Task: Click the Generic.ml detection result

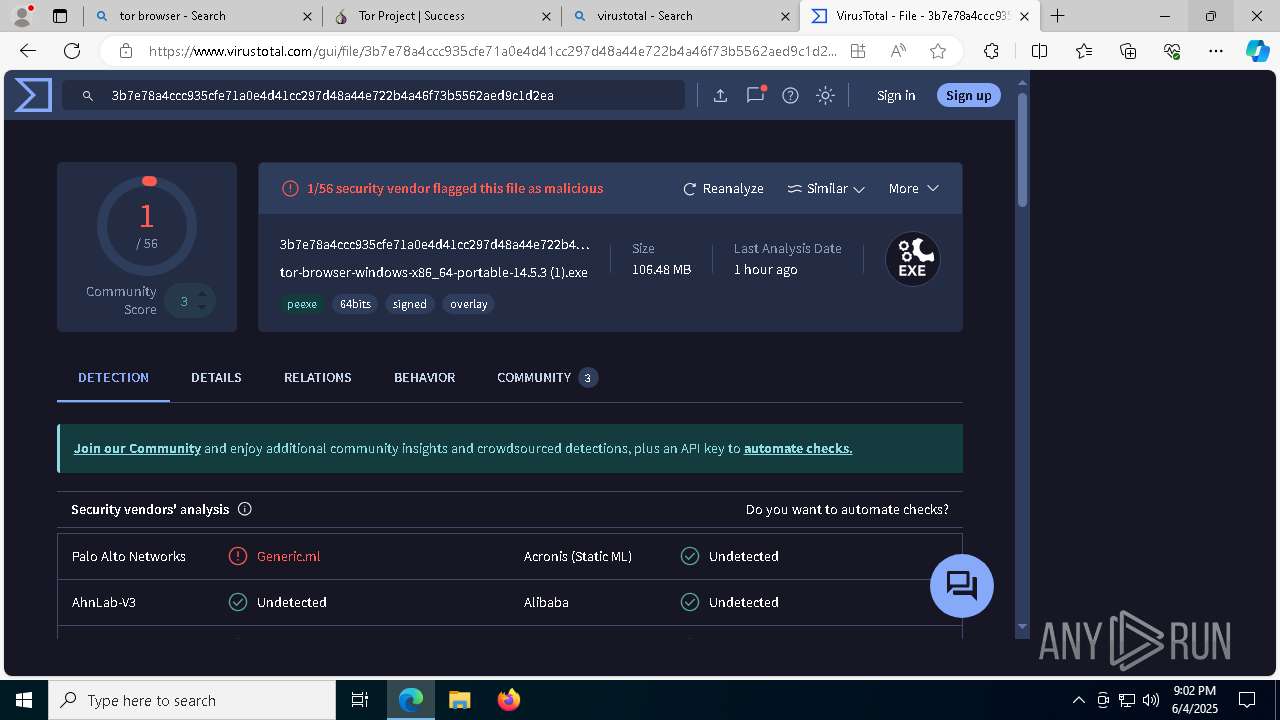Action: 288,556
